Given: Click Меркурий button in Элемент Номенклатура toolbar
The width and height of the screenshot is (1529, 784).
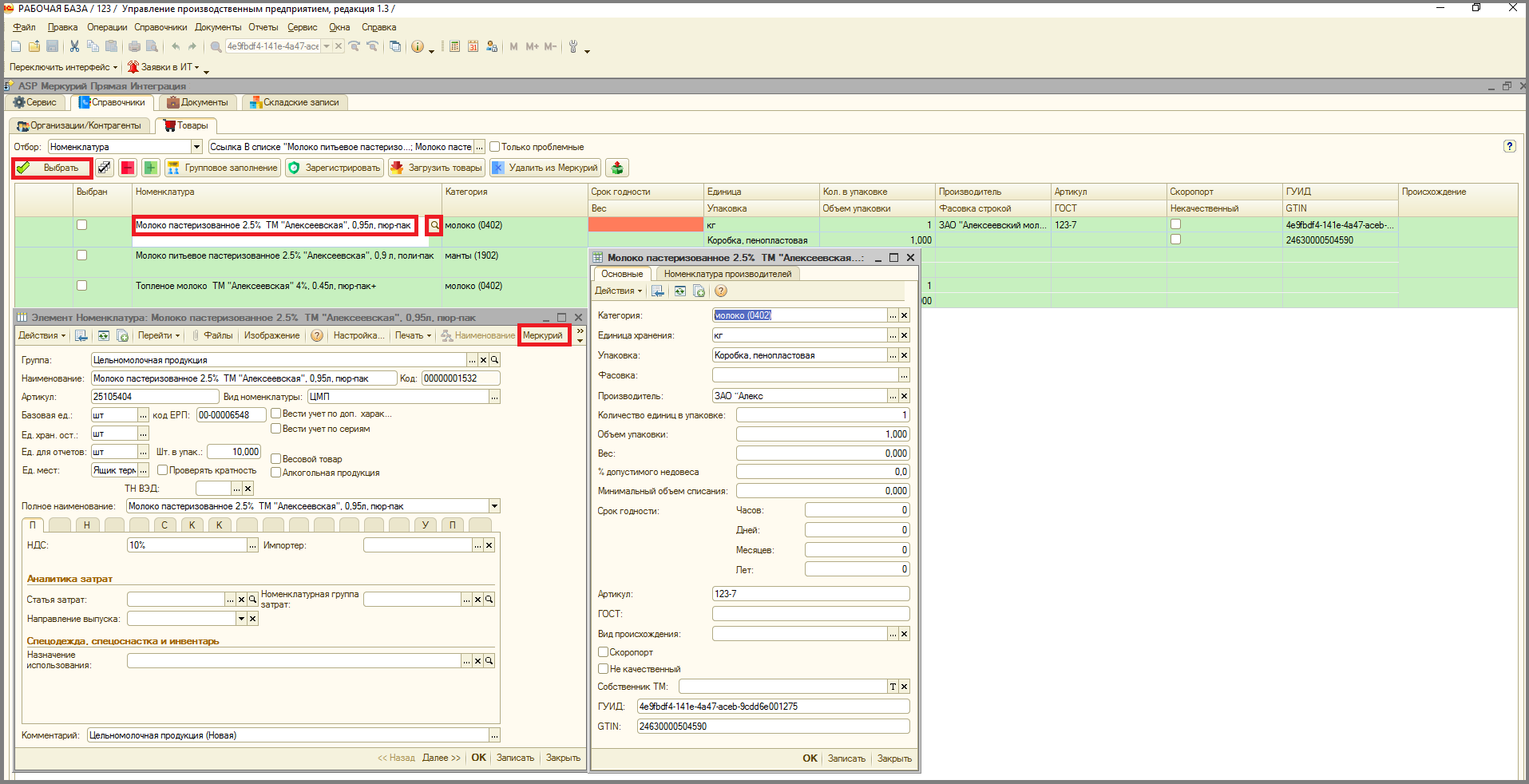Looking at the screenshot, I should point(544,335).
